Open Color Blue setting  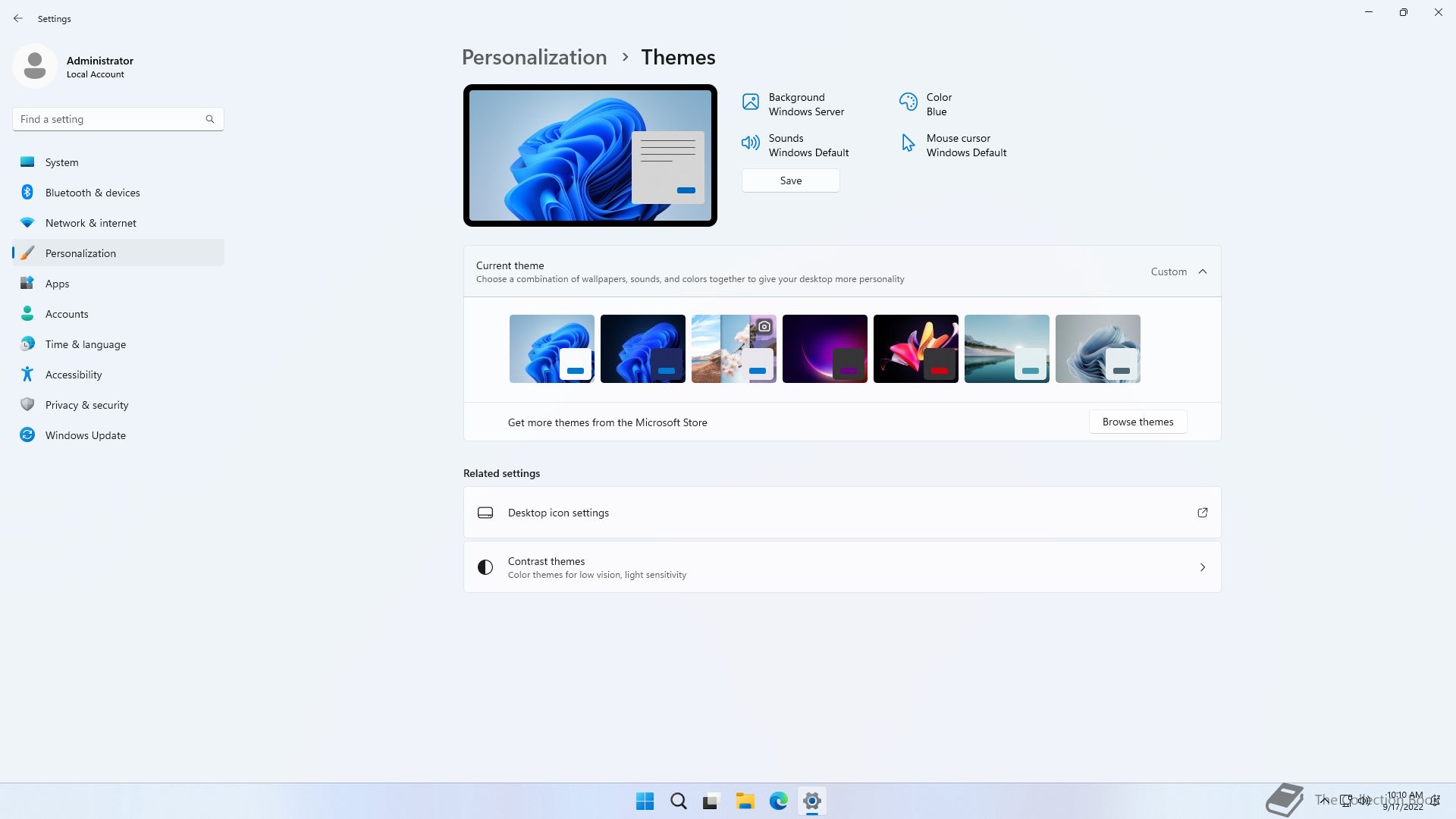[925, 105]
